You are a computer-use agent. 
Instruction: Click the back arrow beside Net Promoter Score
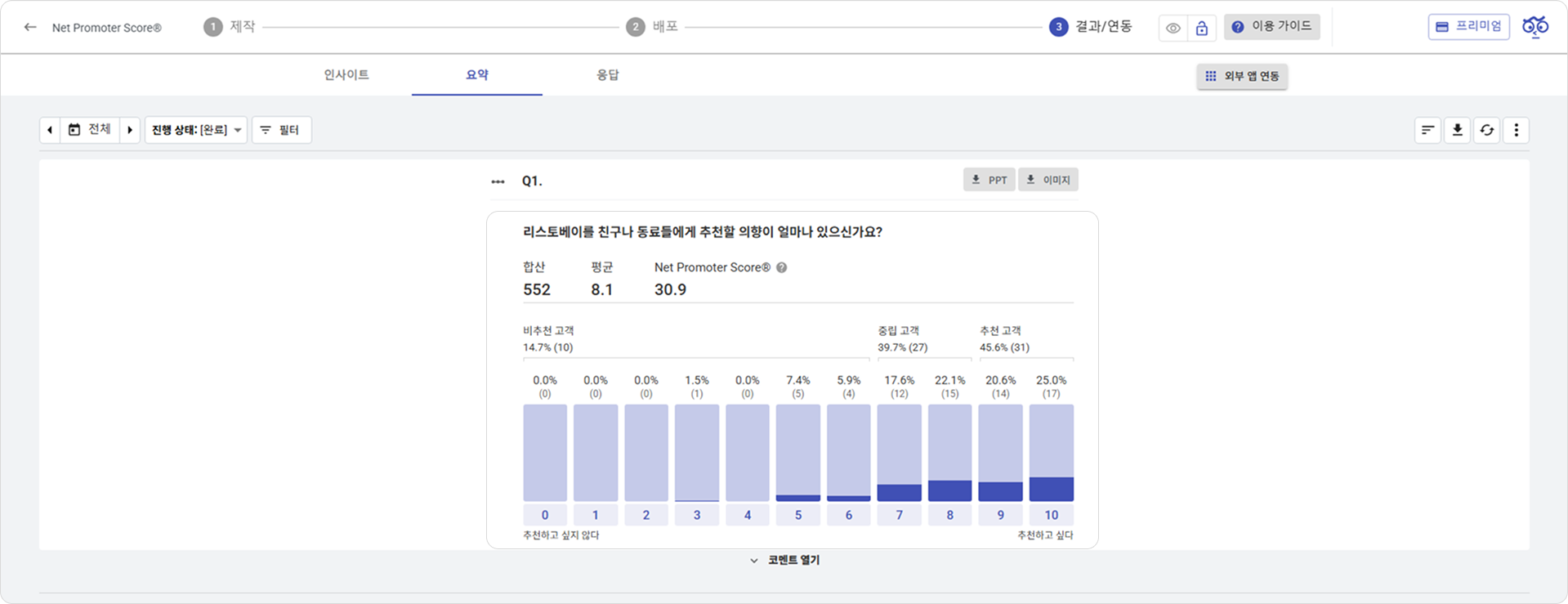pos(30,28)
